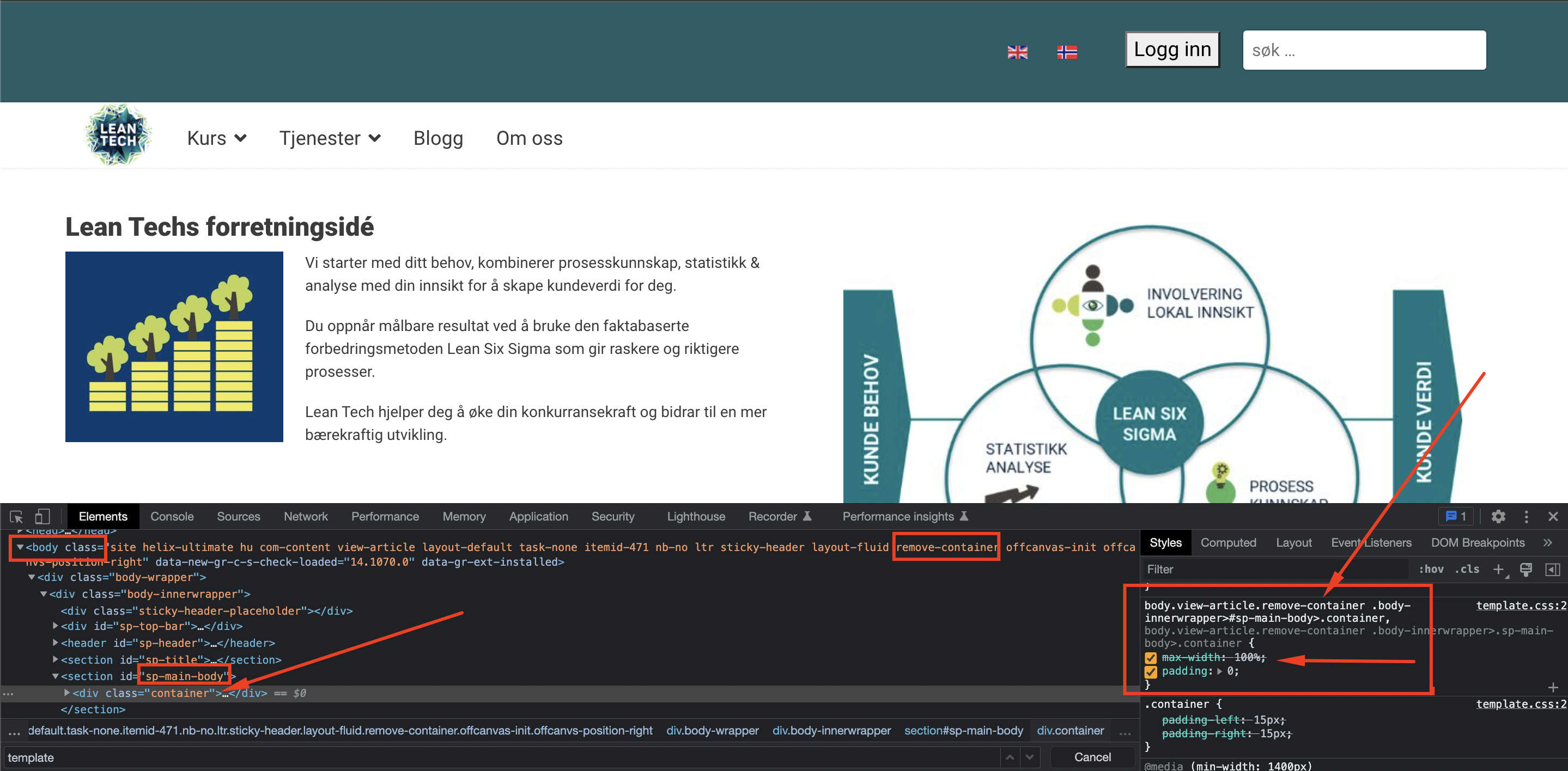Open the Memory tab
1568x771 pixels.
[x=464, y=517]
